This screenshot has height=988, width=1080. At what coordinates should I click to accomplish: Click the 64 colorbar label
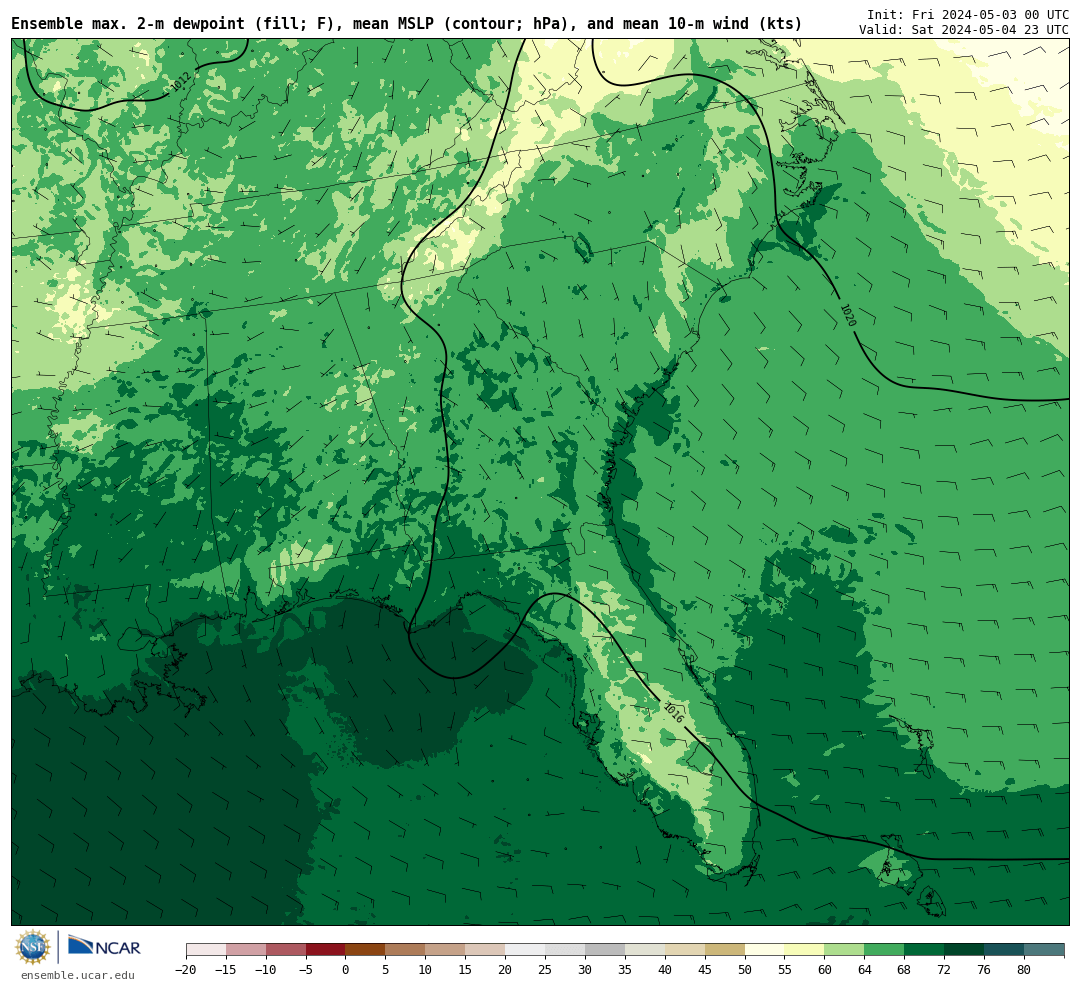pos(864,970)
